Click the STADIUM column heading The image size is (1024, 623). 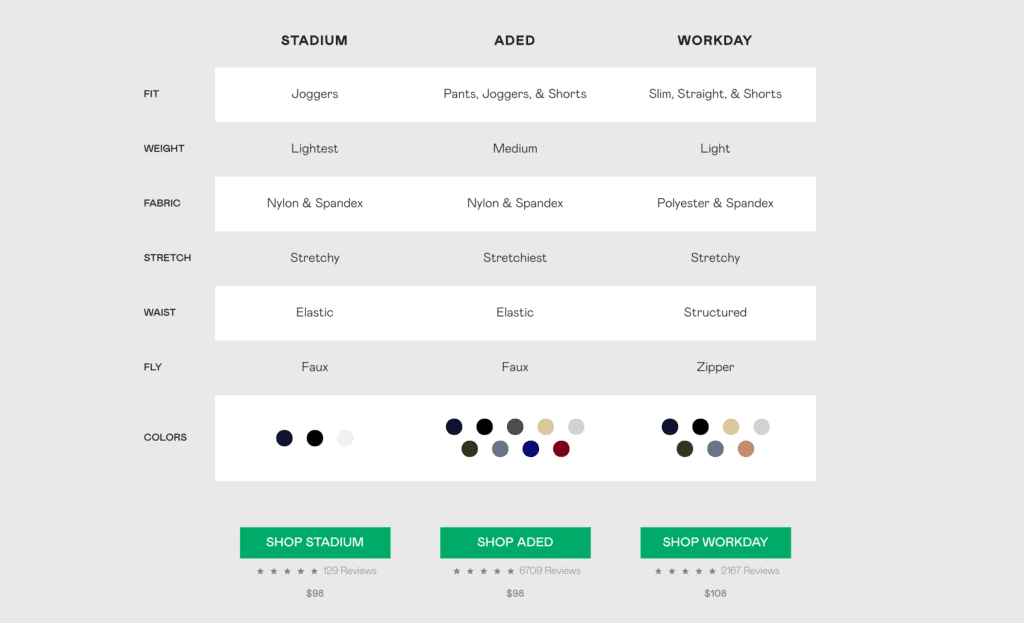tap(314, 40)
